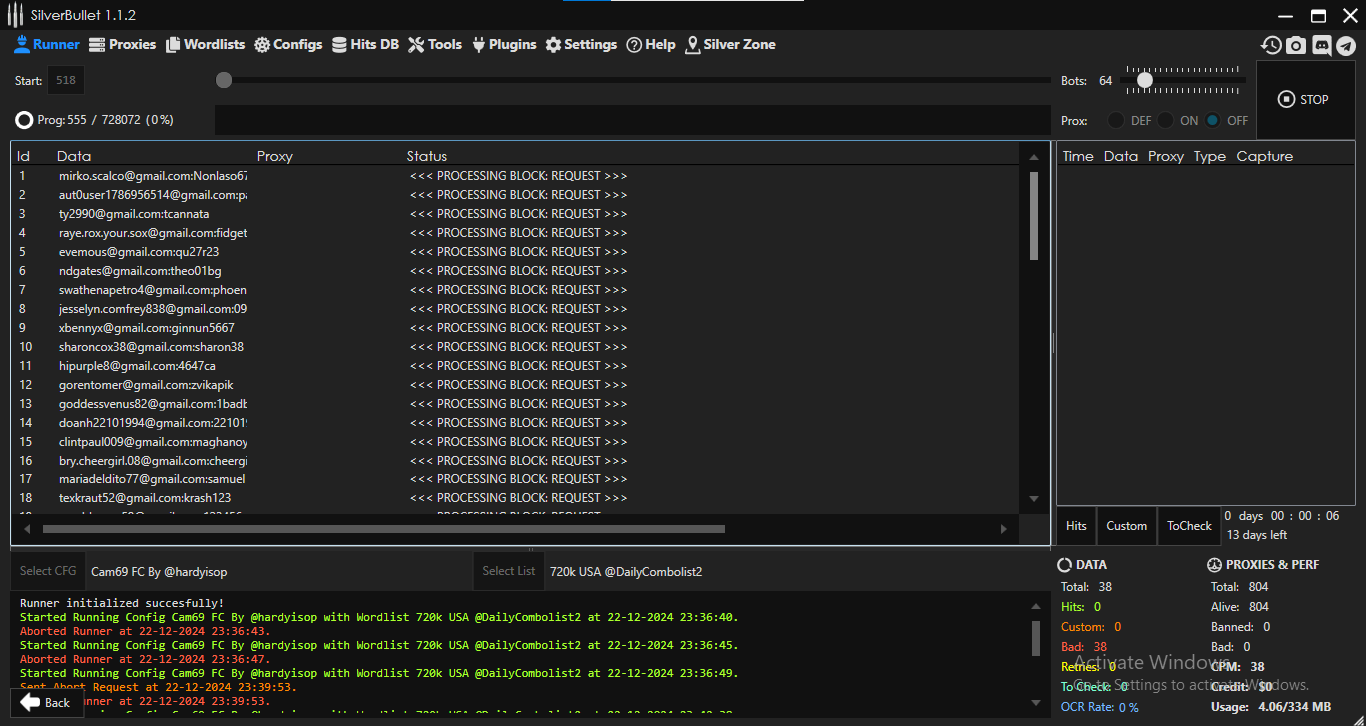Open the Hits DB section

(x=365, y=44)
